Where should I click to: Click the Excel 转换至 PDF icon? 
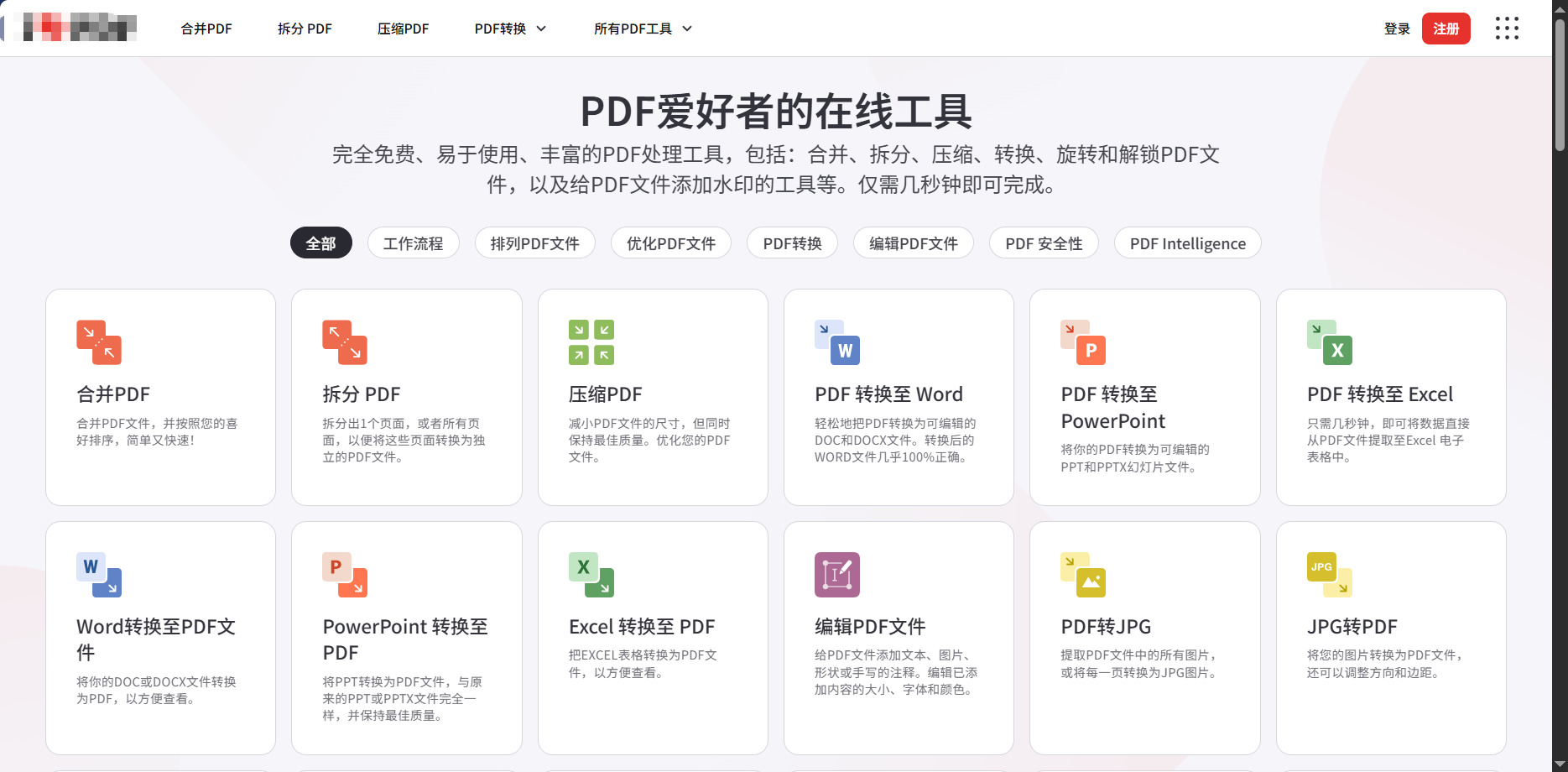(591, 575)
